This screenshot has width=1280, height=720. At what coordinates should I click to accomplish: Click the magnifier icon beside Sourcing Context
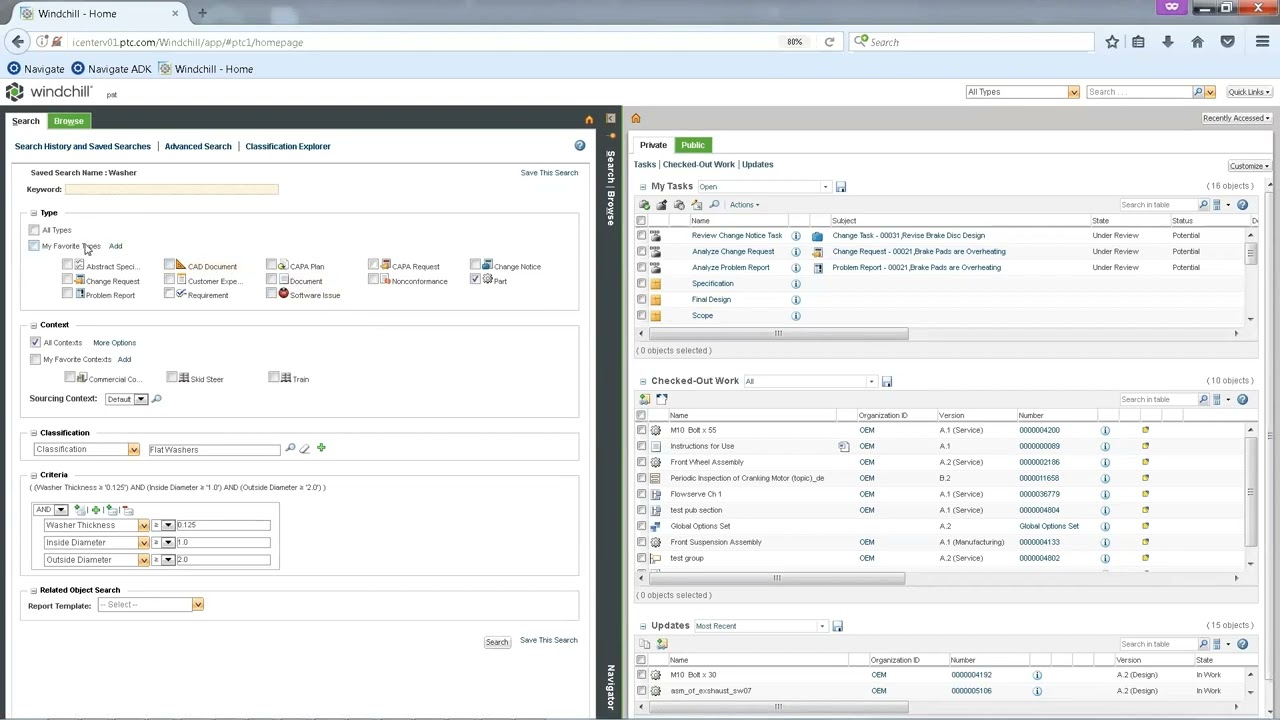tap(156, 399)
